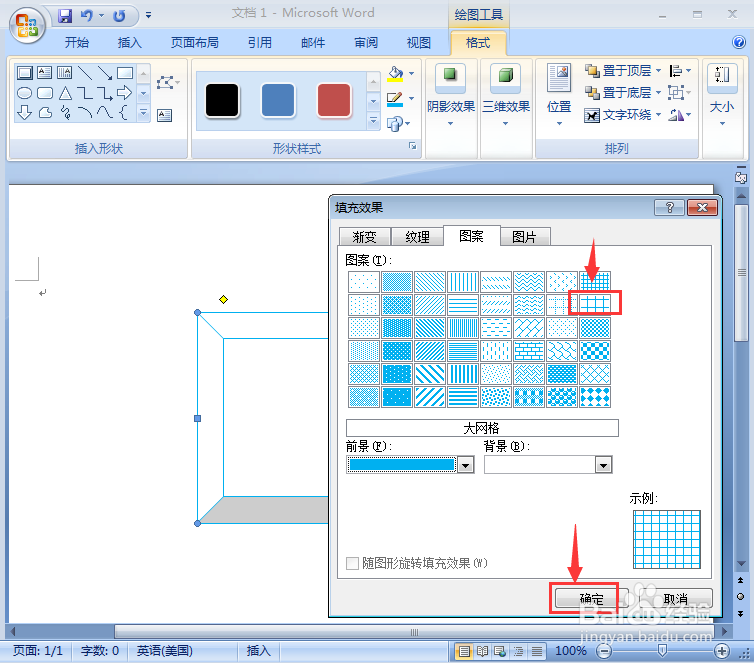Choose Rounded Rectangle shape in gallery

[45, 93]
